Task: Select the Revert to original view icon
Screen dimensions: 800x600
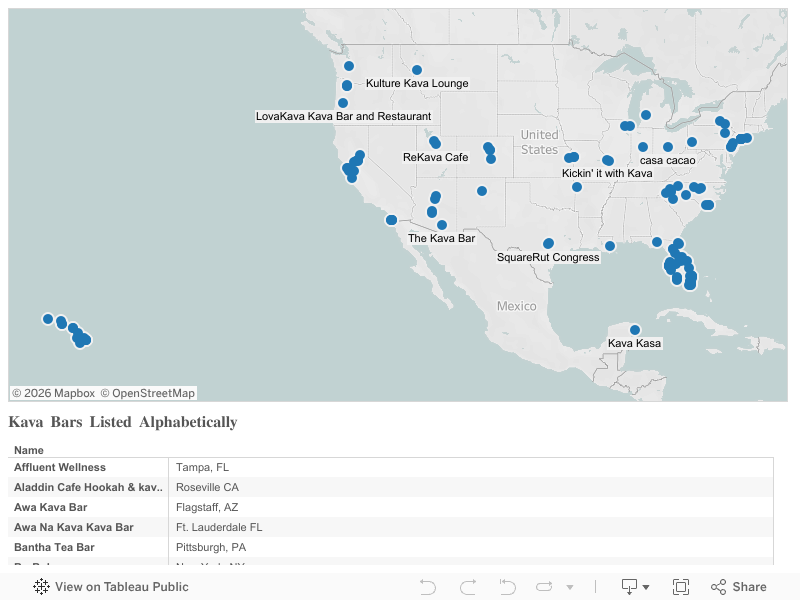Action: pyautogui.click(x=507, y=586)
